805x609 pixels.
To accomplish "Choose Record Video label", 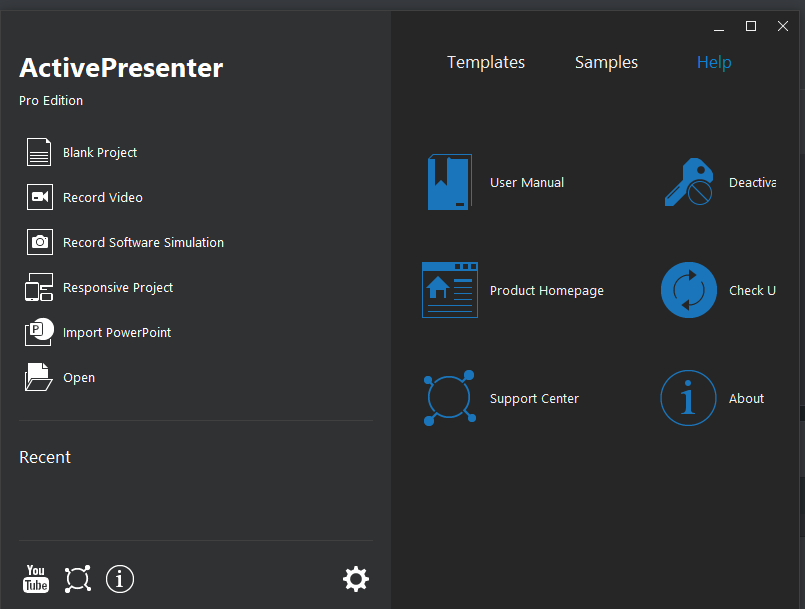I will 103,197.
